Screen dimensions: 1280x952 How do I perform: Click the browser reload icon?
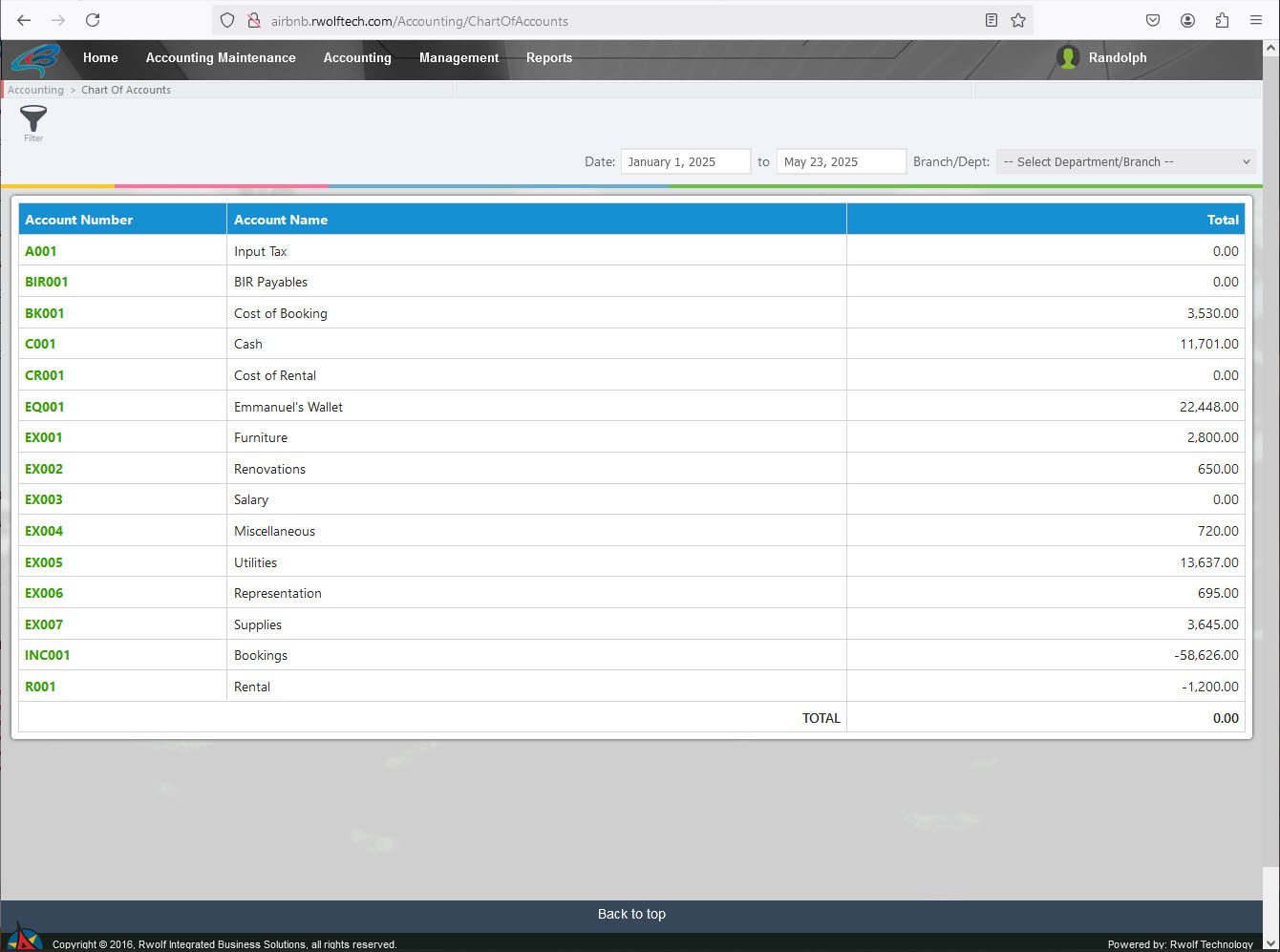93,20
